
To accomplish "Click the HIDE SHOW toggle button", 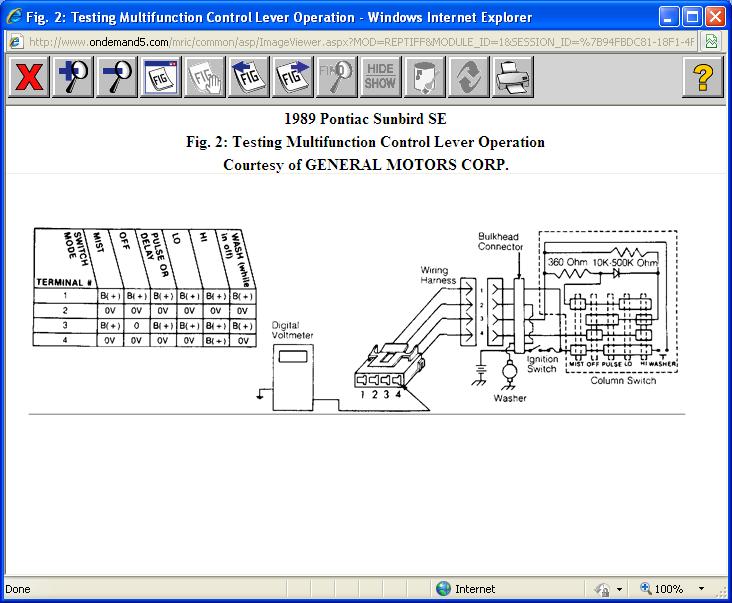I will (x=380, y=77).
